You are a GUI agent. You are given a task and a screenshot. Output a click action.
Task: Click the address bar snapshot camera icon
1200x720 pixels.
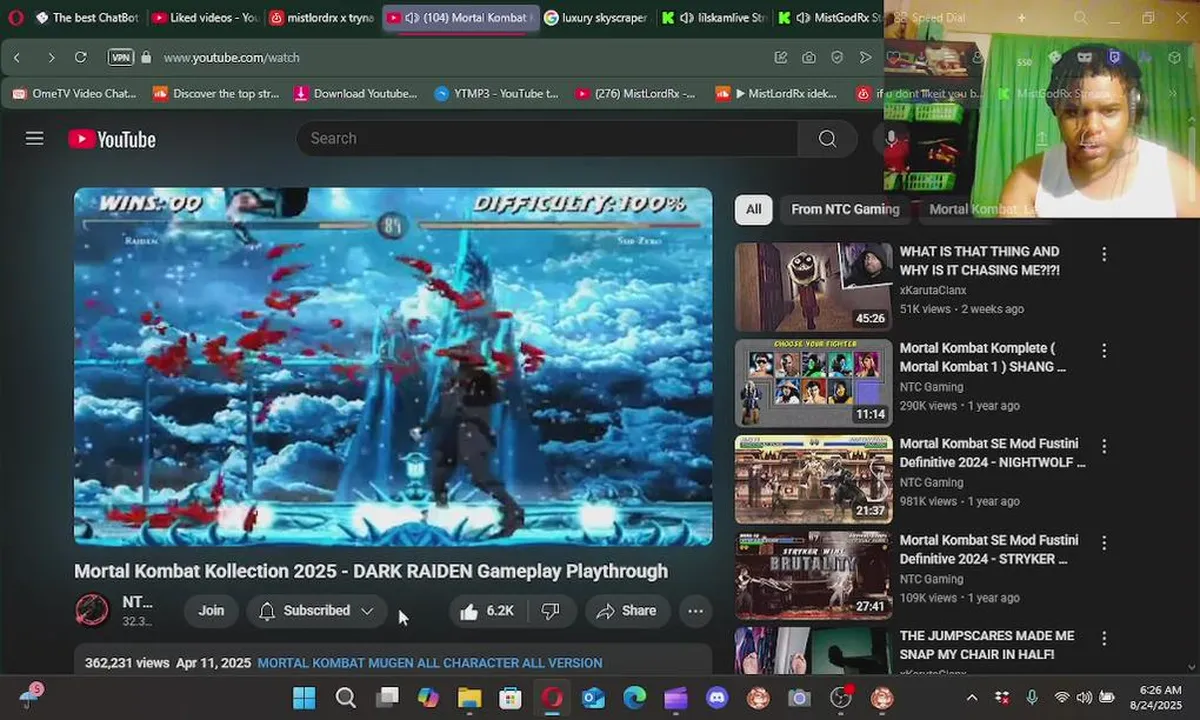tap(808, 58)
